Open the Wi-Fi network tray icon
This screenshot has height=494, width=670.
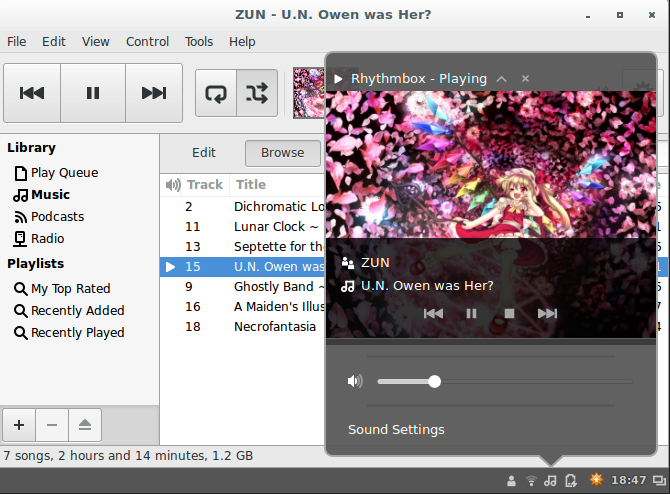pyautogui.click(x=531, y=481)
